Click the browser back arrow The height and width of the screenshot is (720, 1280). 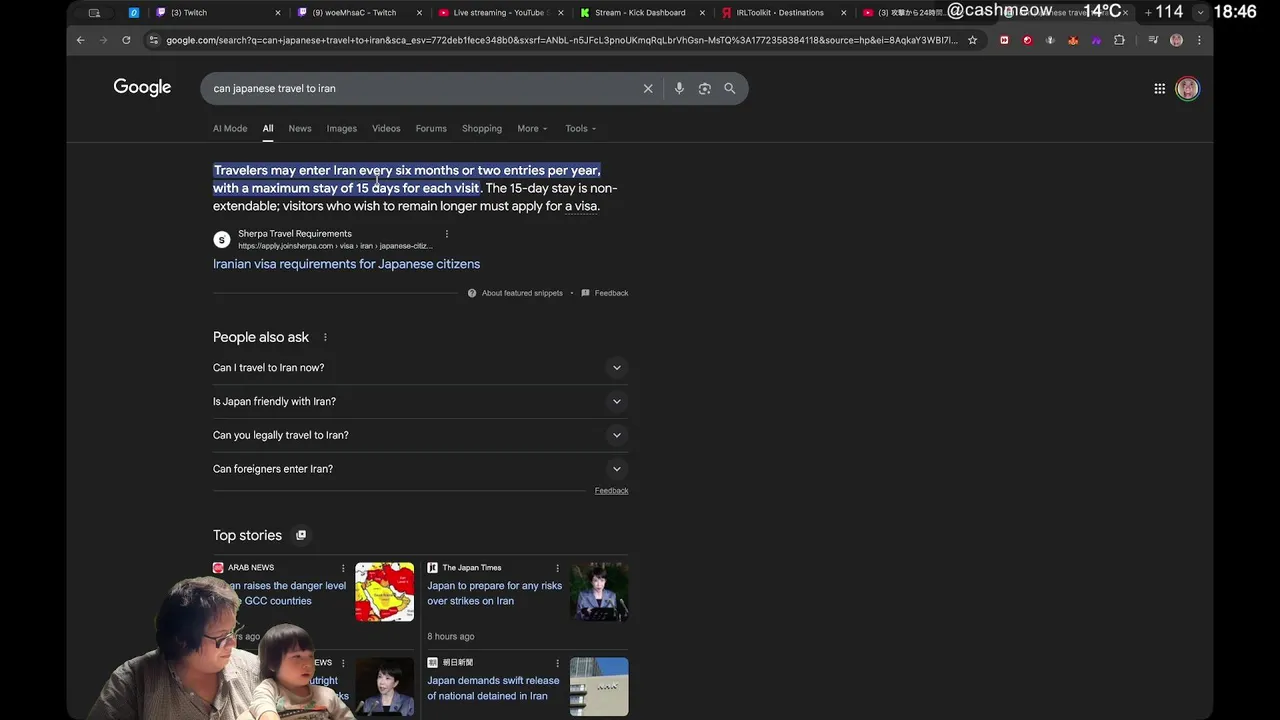click(x=81, y=40)
